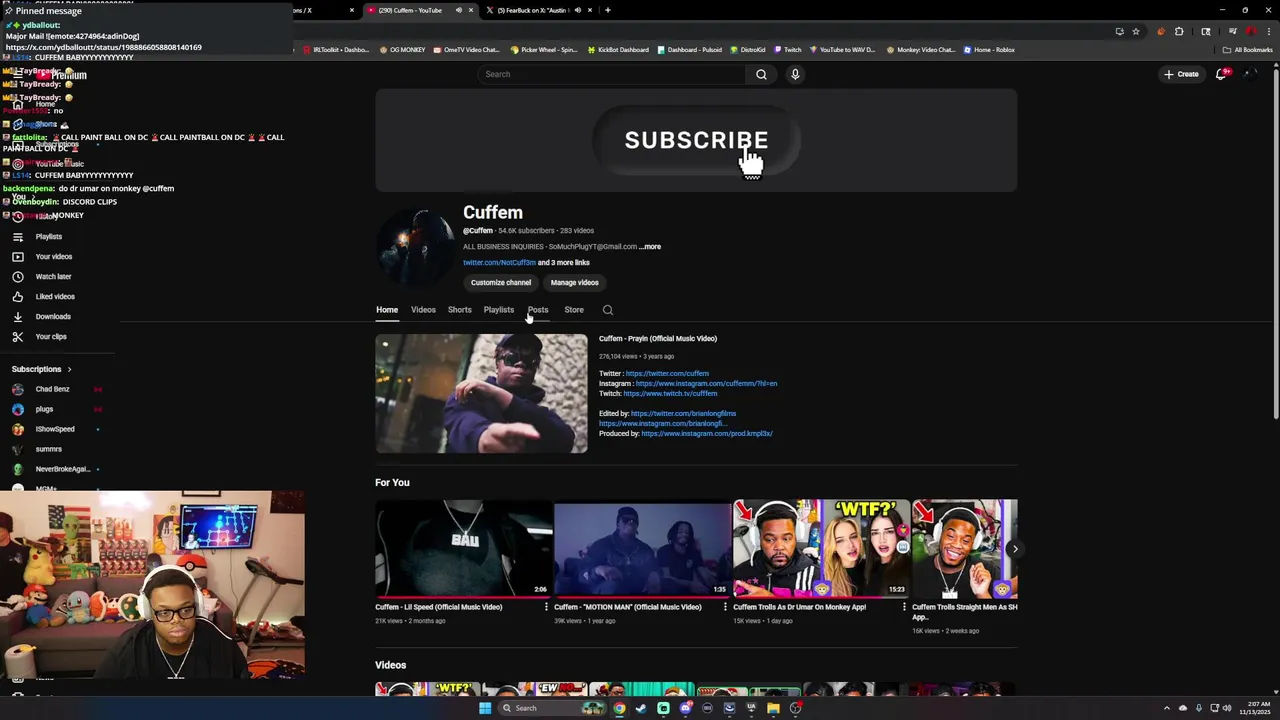Viewport: 1280px width, 720px height.
Task: Open browser extensions puzzle icon
Action: [1179, 32]
